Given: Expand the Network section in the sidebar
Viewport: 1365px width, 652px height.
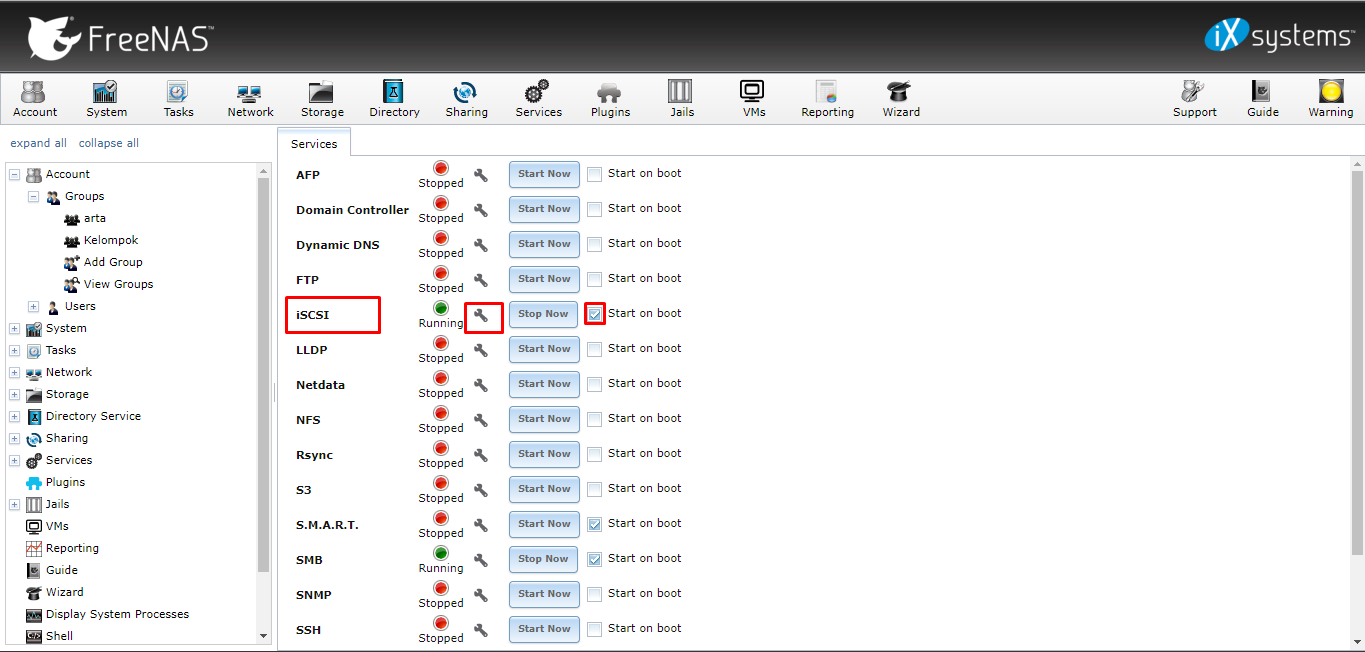Looking at the screenshot, I should (13, 372).
